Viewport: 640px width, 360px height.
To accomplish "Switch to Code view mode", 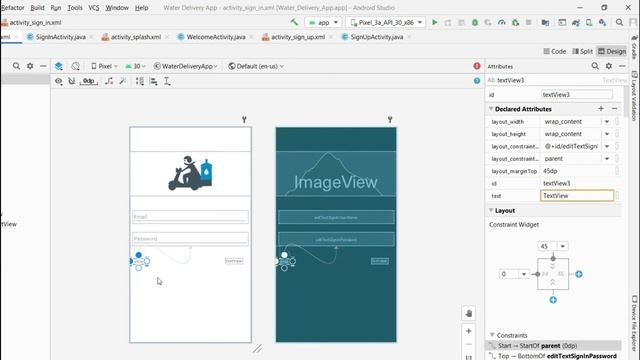I will (554, 51).
